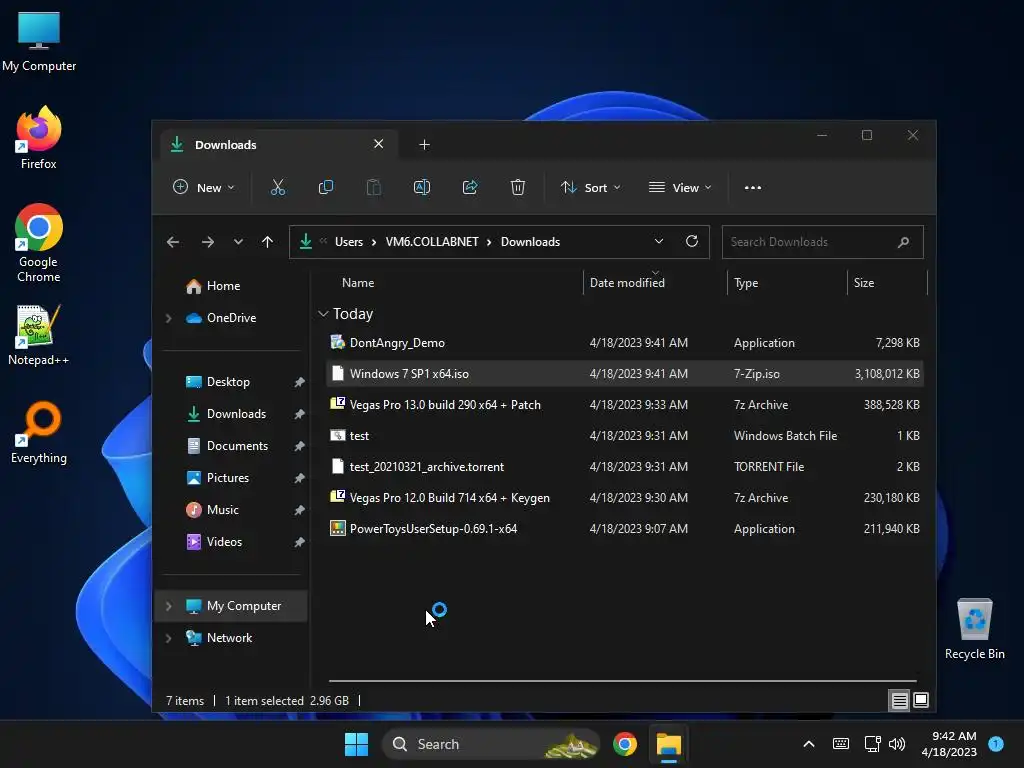
Task: Click touch keyboard tray icon
Action: pyautogui.click(x=841, y=744)
